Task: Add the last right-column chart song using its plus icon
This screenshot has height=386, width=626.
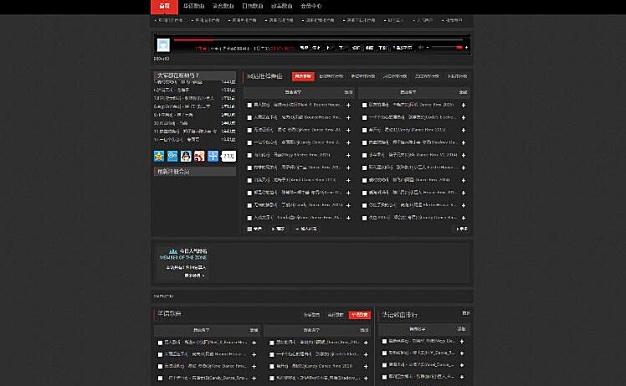Action: point(464,218)
